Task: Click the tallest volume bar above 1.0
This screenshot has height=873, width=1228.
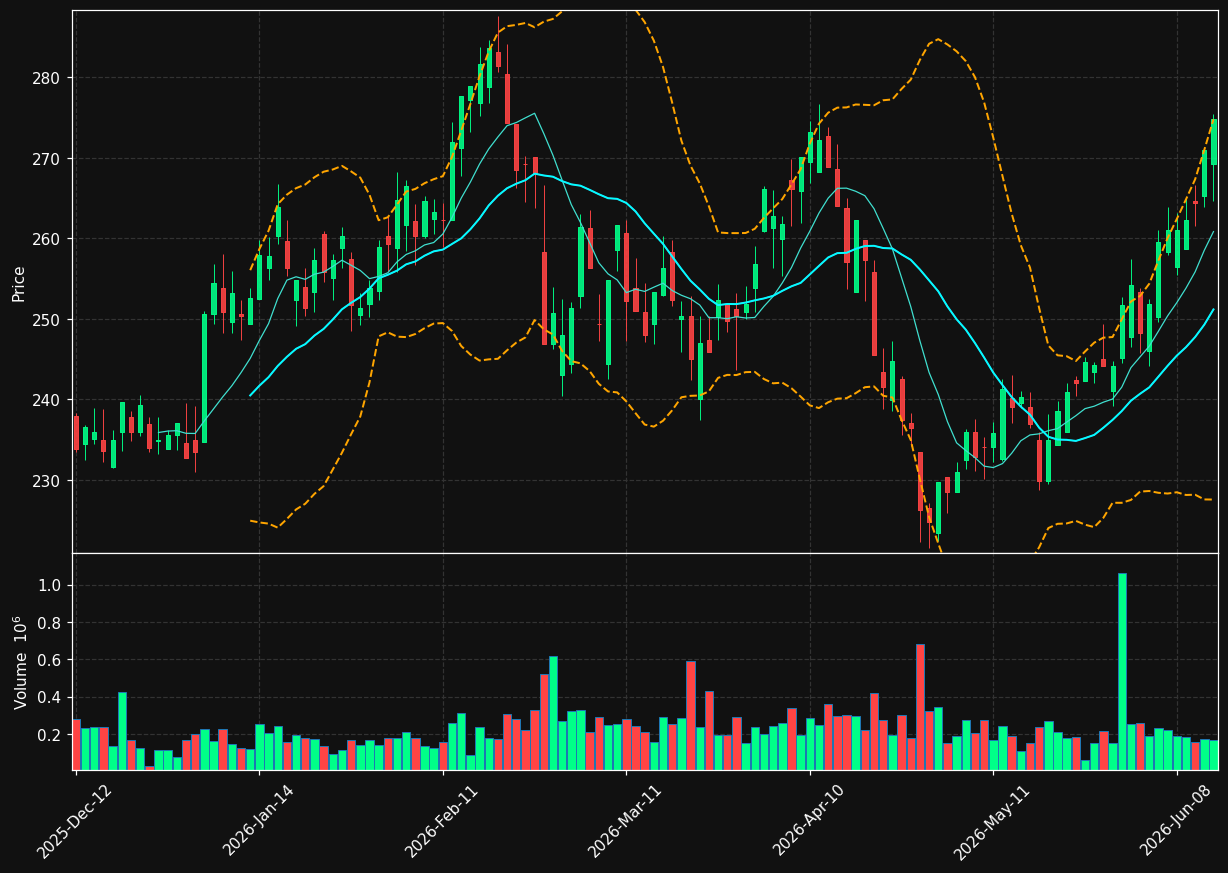Action: coord(1122,671)
